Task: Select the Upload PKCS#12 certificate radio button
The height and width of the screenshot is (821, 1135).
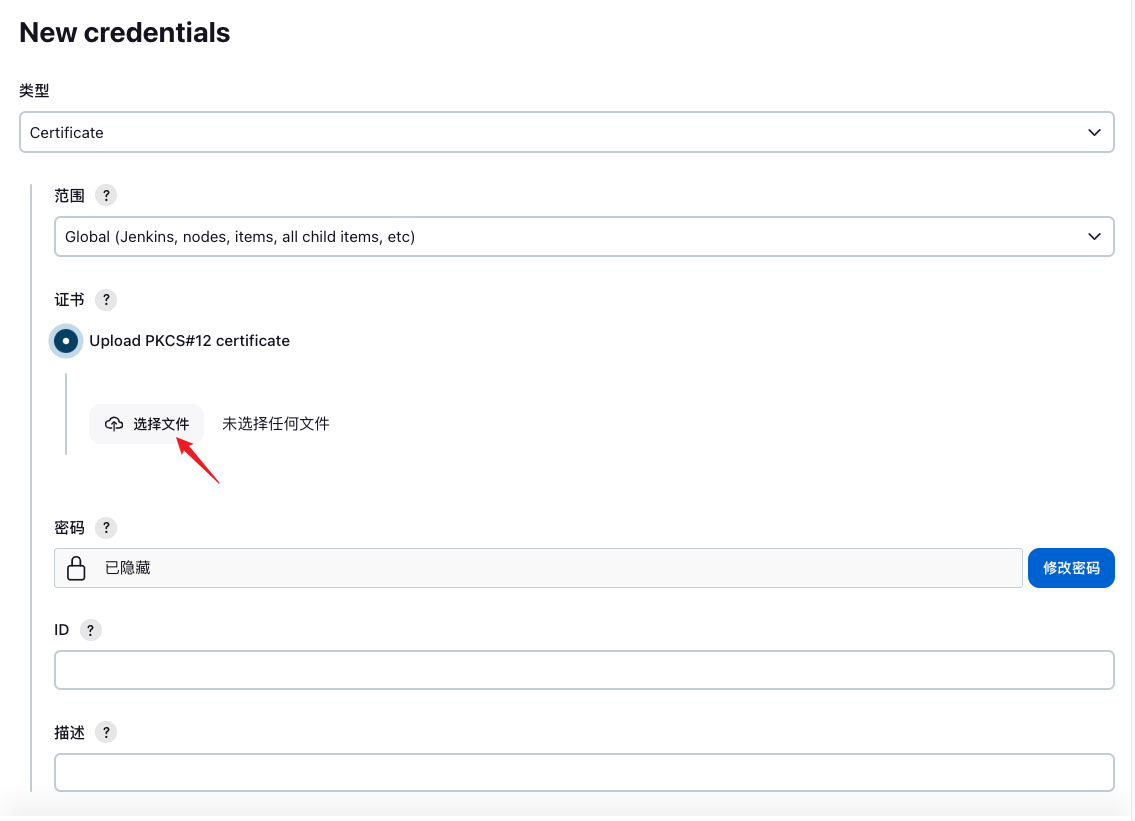Action: (x=66, y=341)
